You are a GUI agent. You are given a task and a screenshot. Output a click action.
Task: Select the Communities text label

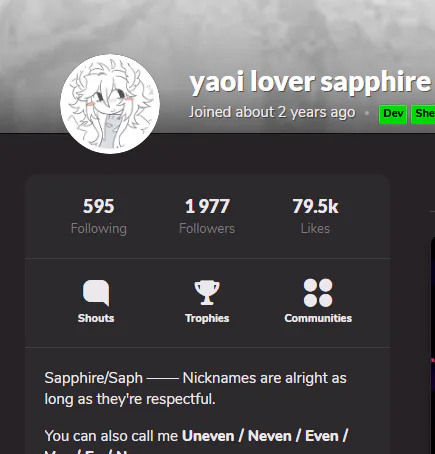tap(318, 318)
